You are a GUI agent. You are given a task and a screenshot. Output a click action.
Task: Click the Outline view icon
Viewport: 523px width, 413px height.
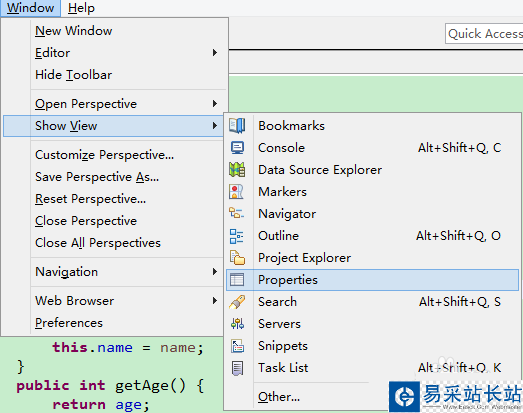(236, 236)
